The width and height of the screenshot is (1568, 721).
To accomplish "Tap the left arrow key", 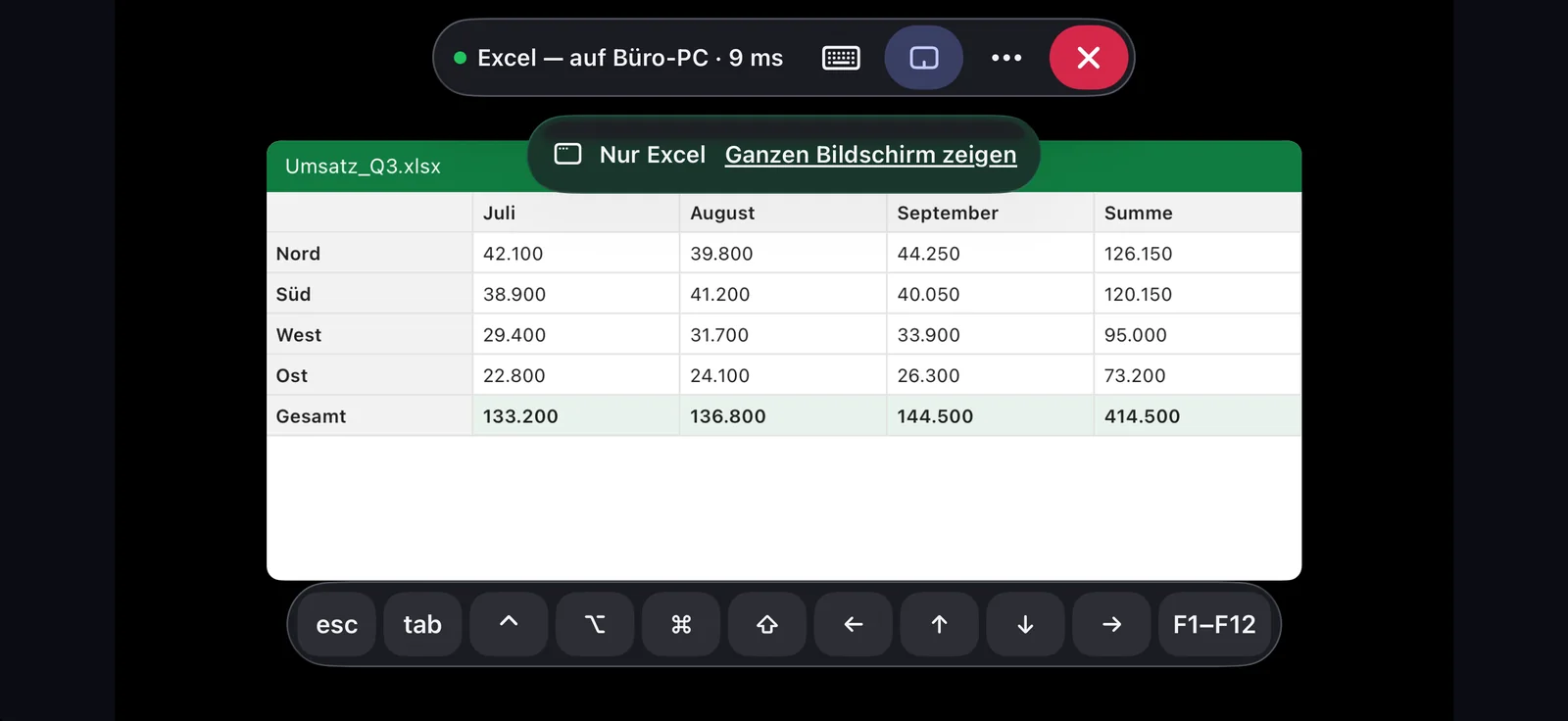I will point(854,624).
